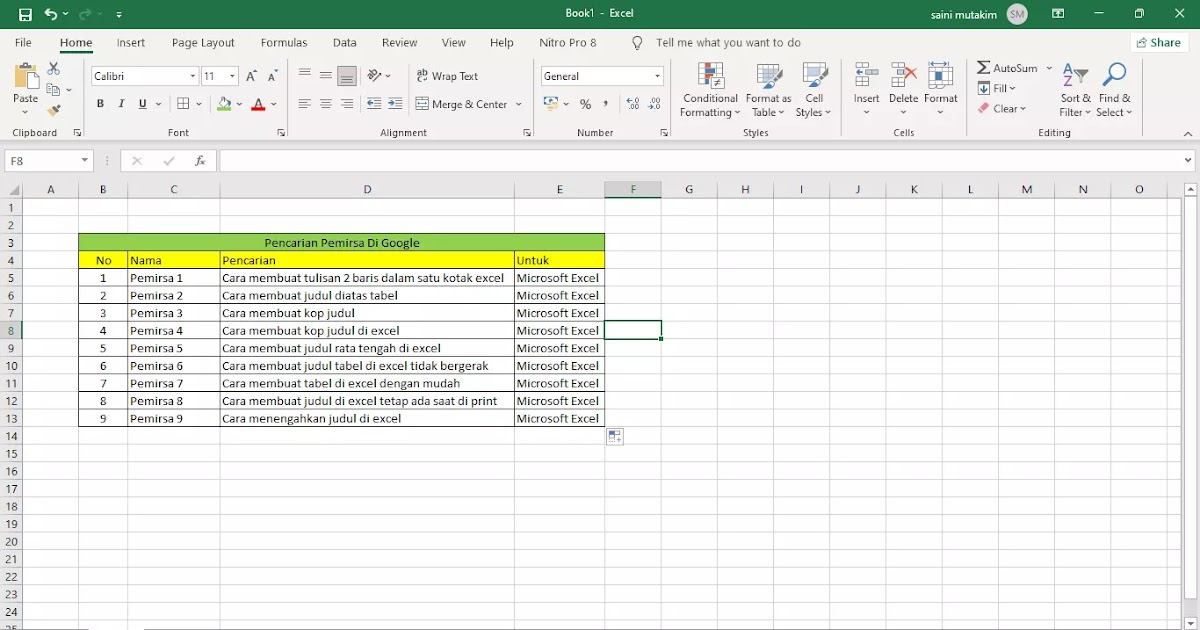This screenshot has height=630, width=1200.
Task: Switch to the Formulas tab
Action: 284,43
